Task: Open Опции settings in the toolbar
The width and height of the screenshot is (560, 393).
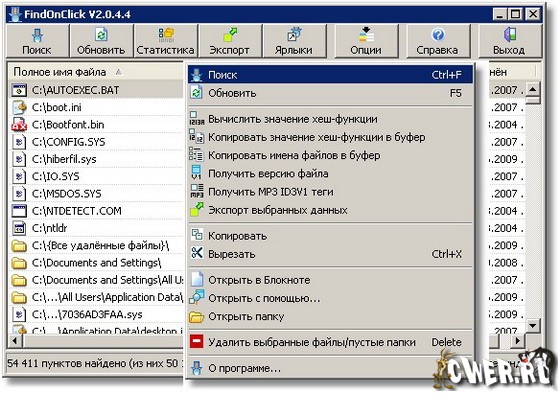Action: pos(366,41)
